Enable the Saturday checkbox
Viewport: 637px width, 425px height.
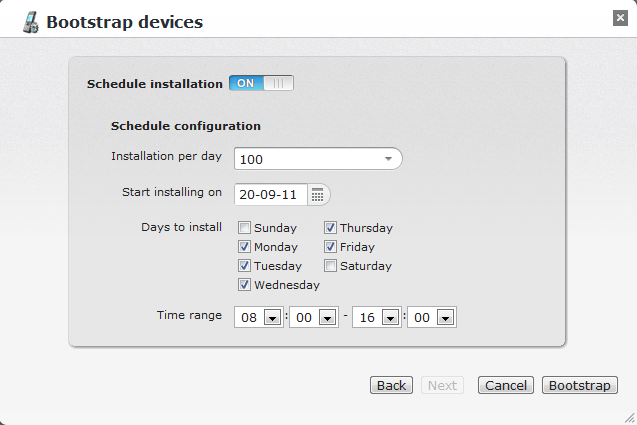click(x=331, y=266)
